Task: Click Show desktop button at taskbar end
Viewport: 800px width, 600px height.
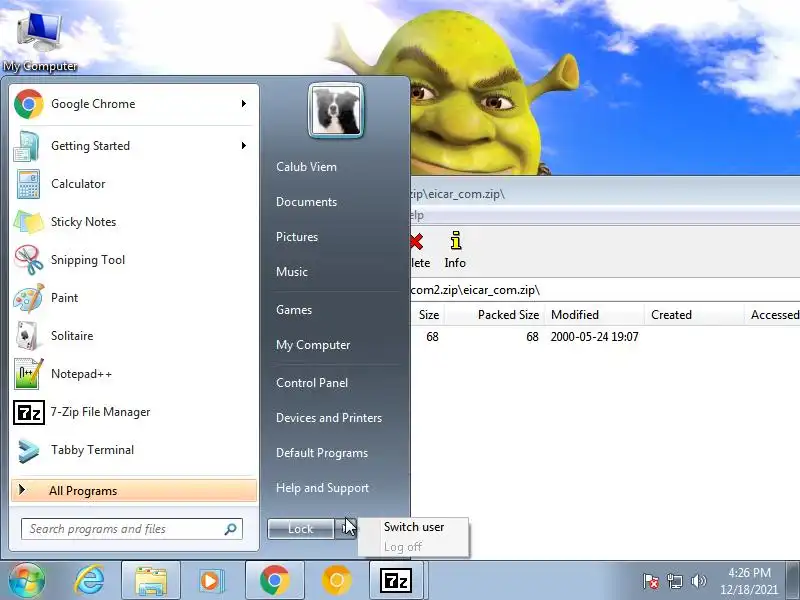Action: [x=793, y=581]
